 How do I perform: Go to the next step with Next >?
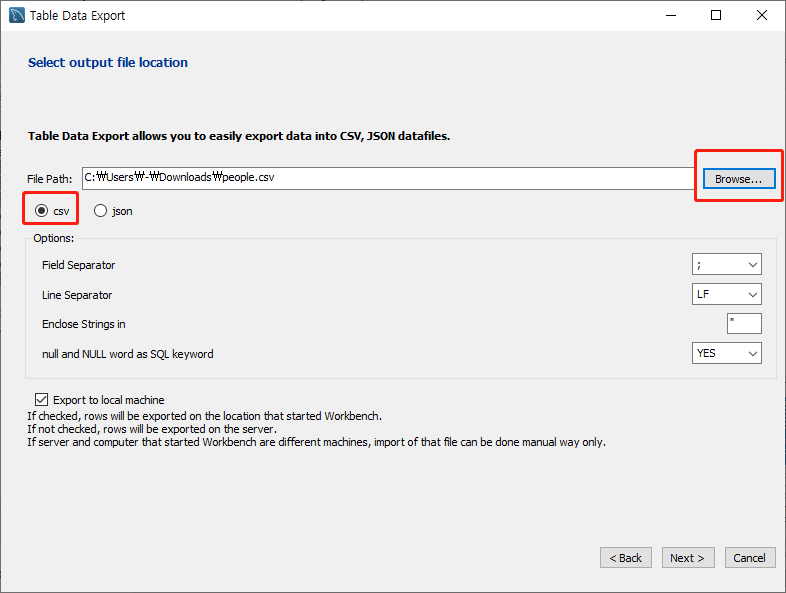687,558
